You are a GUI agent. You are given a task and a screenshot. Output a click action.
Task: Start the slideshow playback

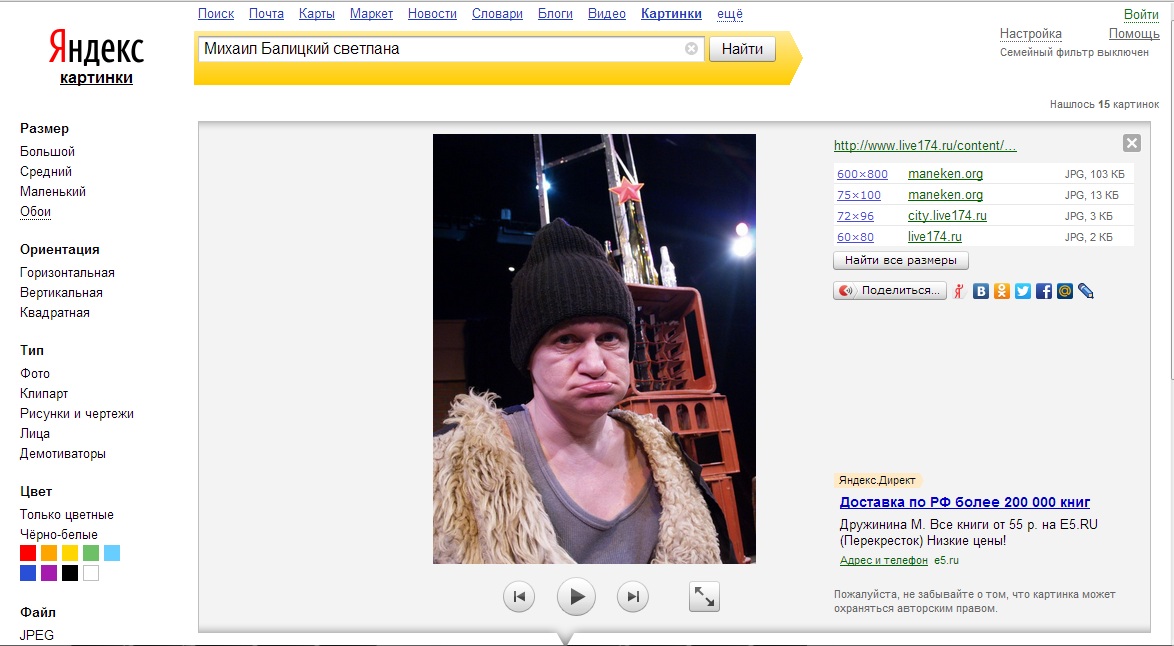(576, 597)
